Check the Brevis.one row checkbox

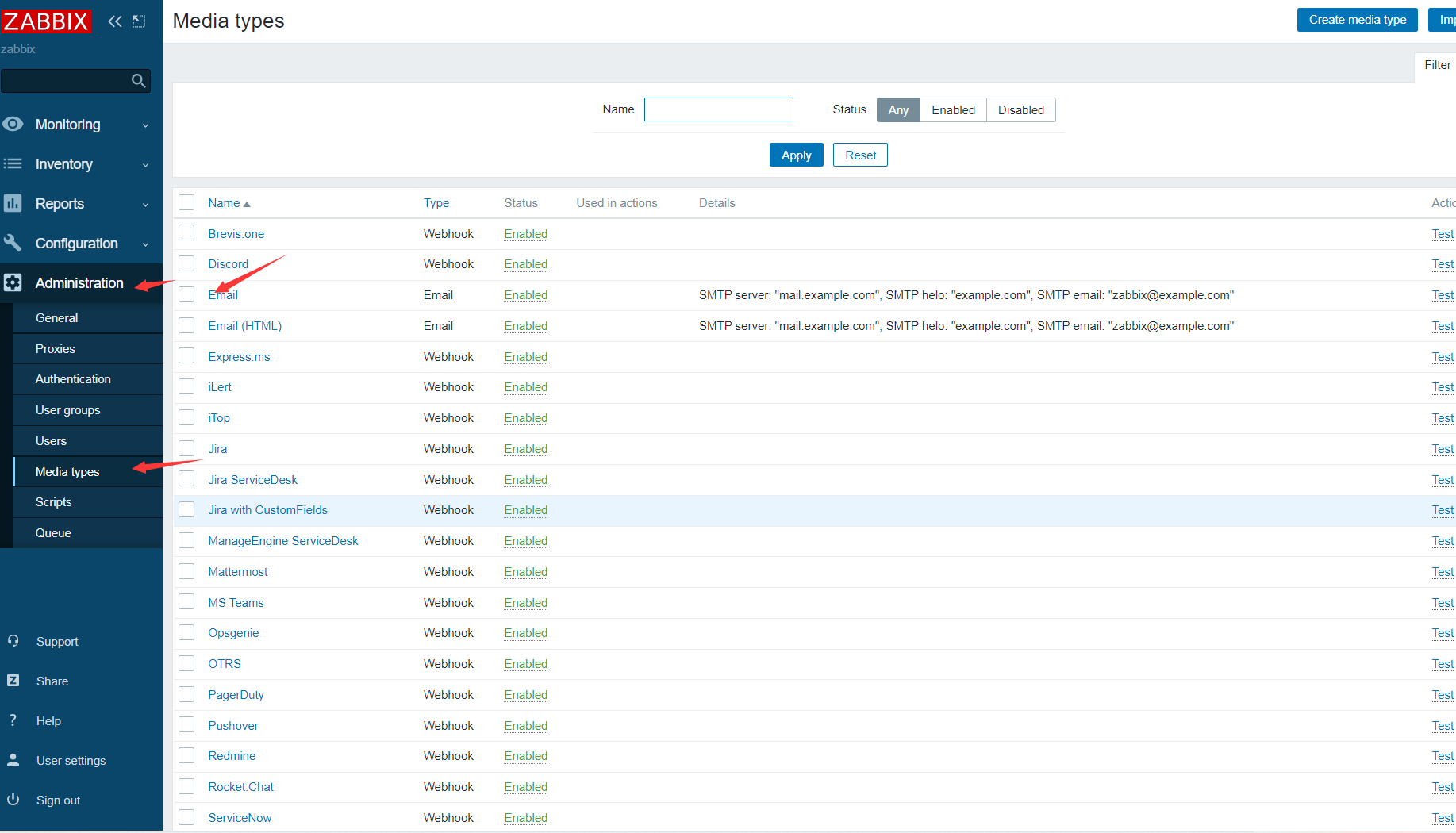186,232
